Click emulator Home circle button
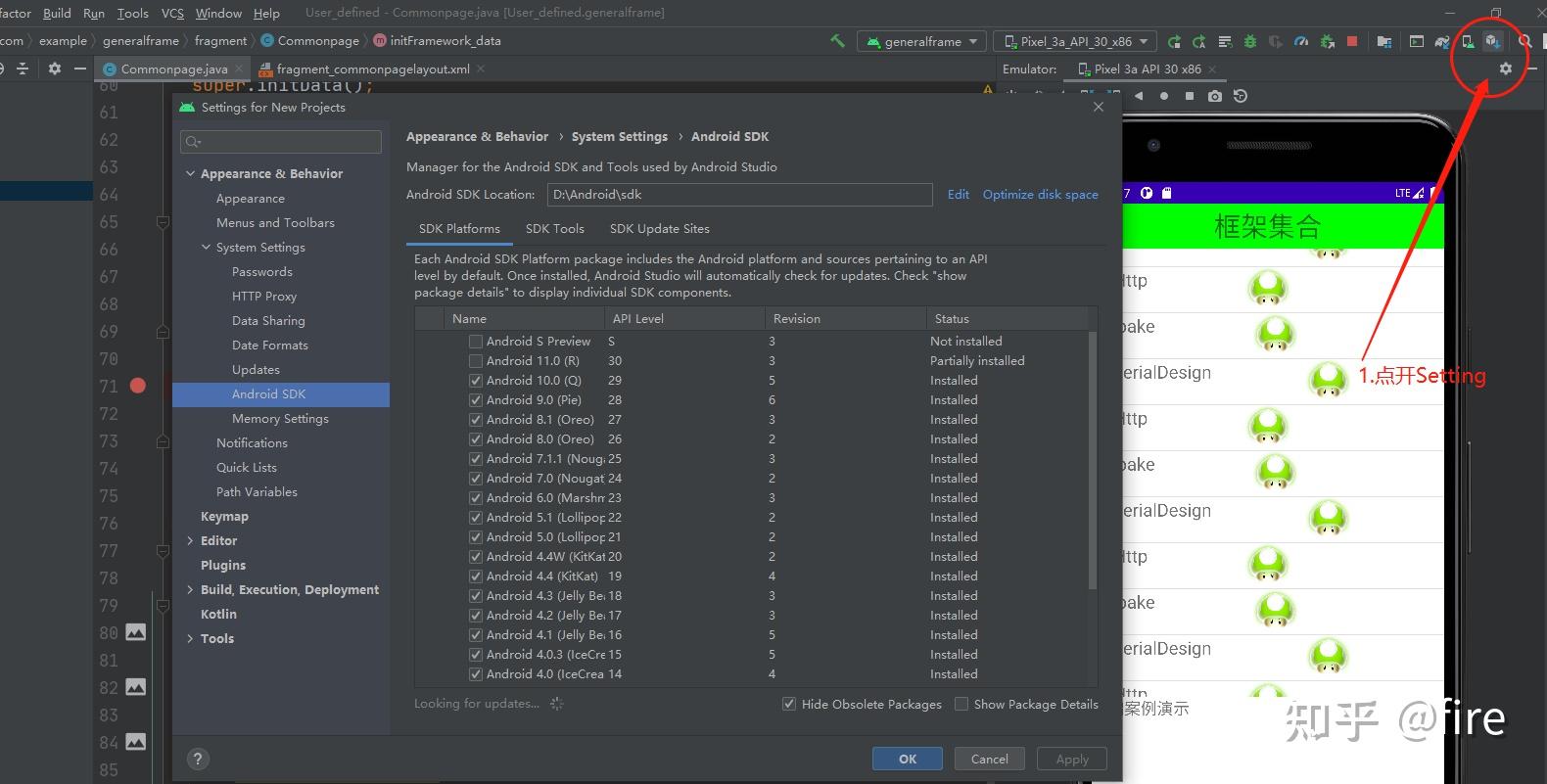This screenshot has width=1547, height=784. [x=1164, y=96]
